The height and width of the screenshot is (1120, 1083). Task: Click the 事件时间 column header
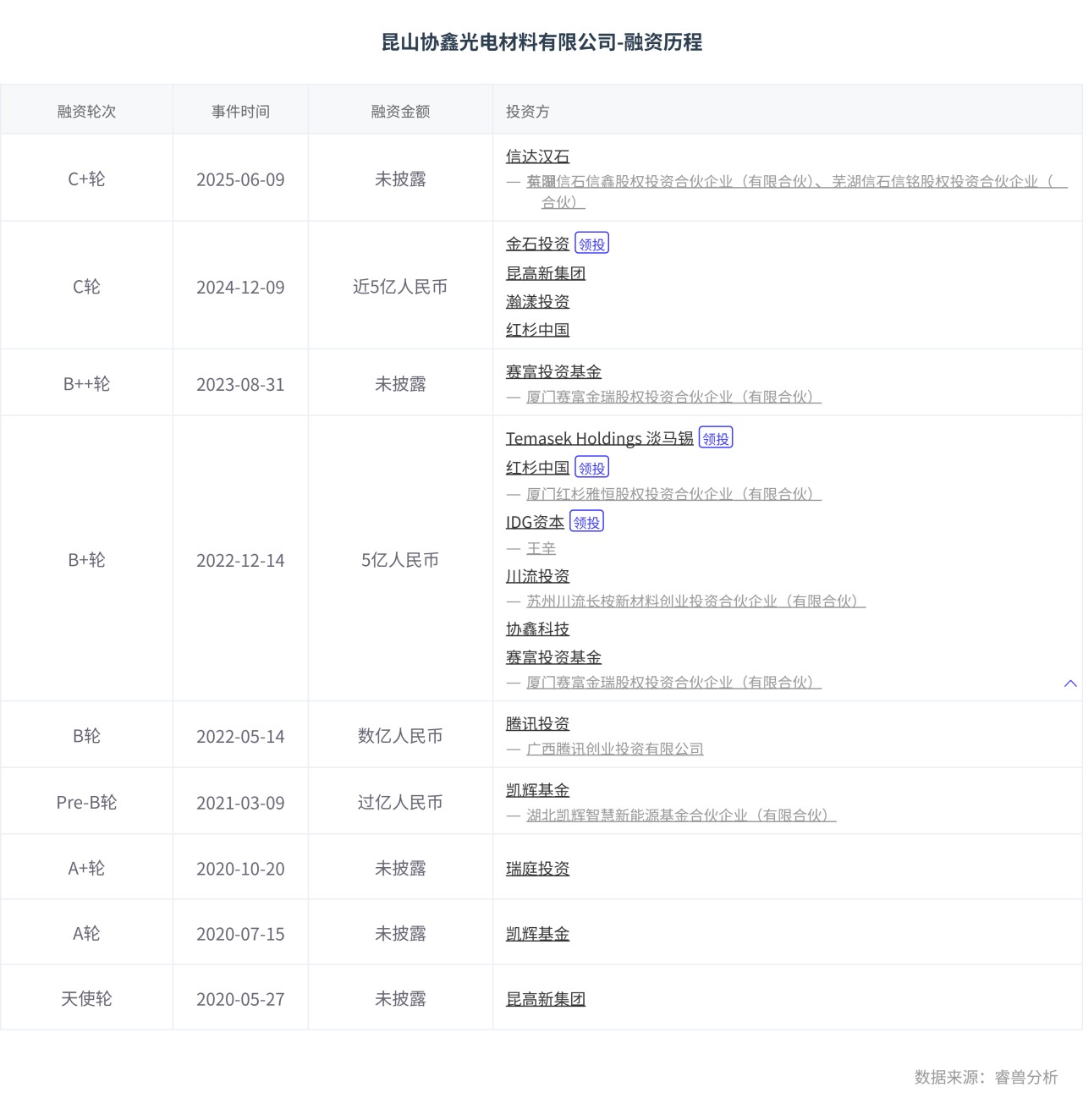point(240,112)
